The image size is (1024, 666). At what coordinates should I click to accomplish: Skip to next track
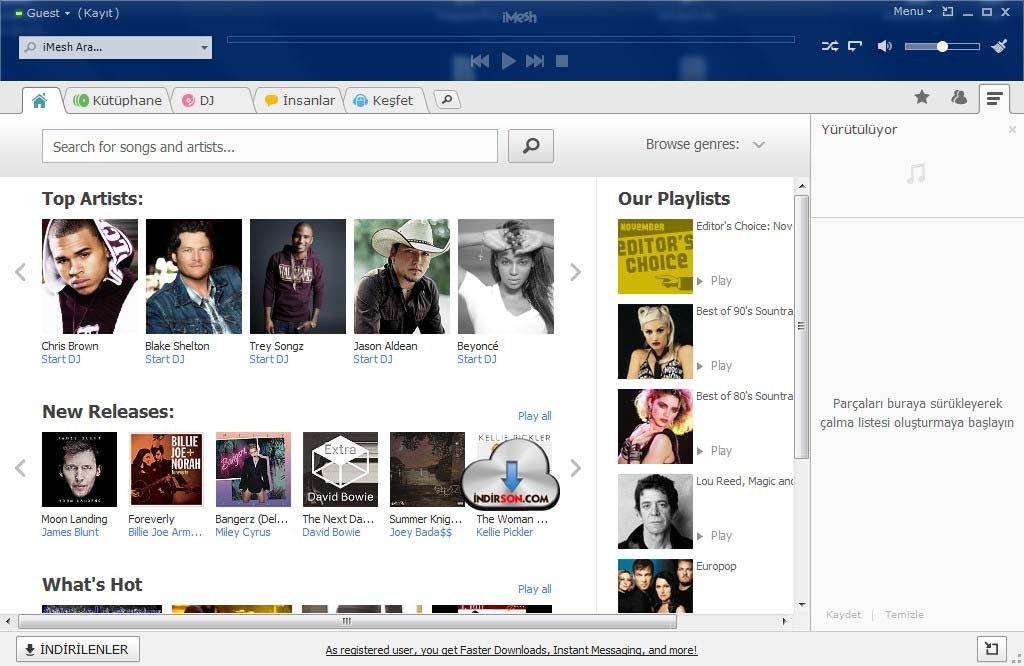(535, 61)
